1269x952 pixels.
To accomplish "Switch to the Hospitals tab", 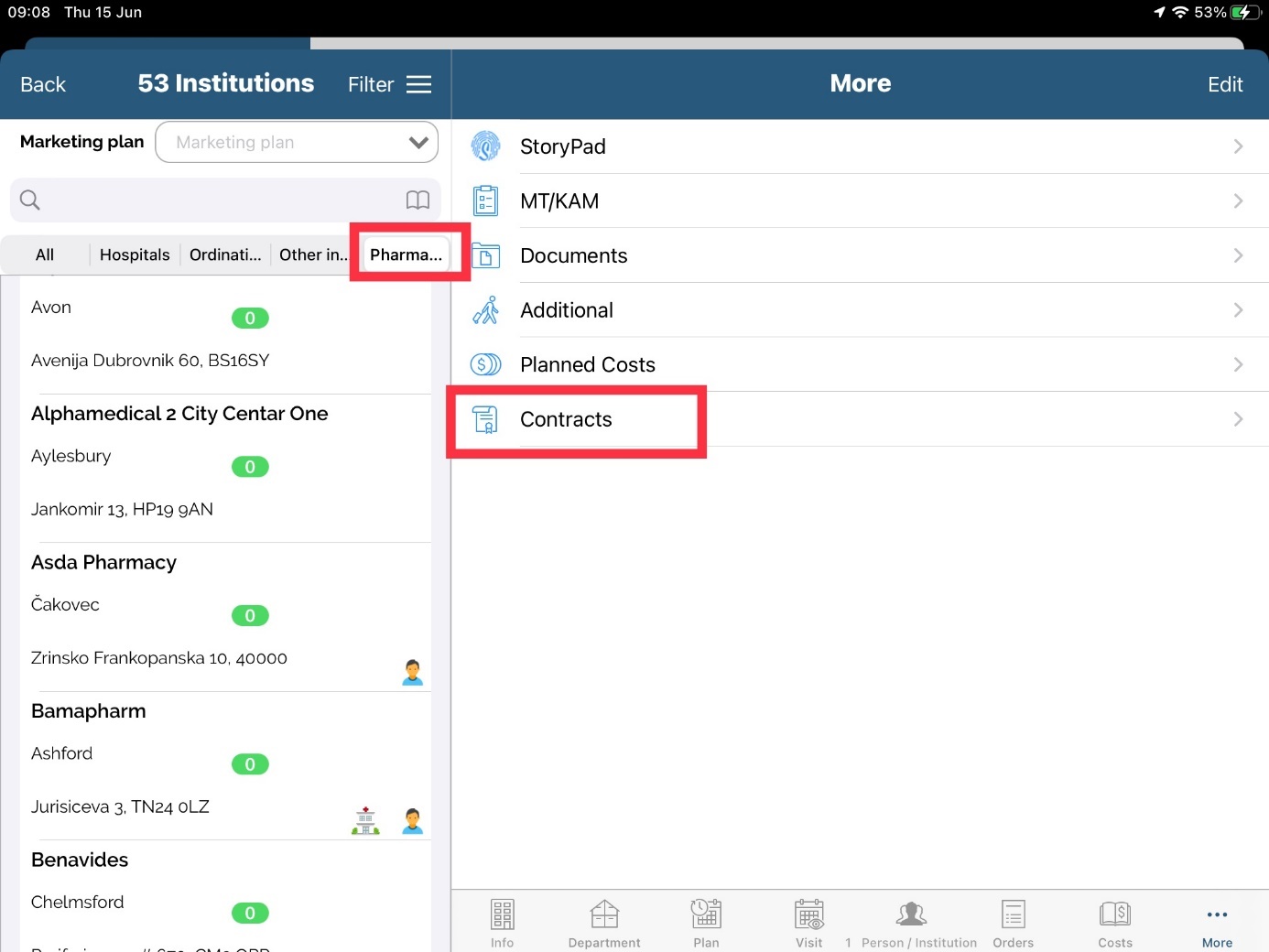I will click(135, 254).
